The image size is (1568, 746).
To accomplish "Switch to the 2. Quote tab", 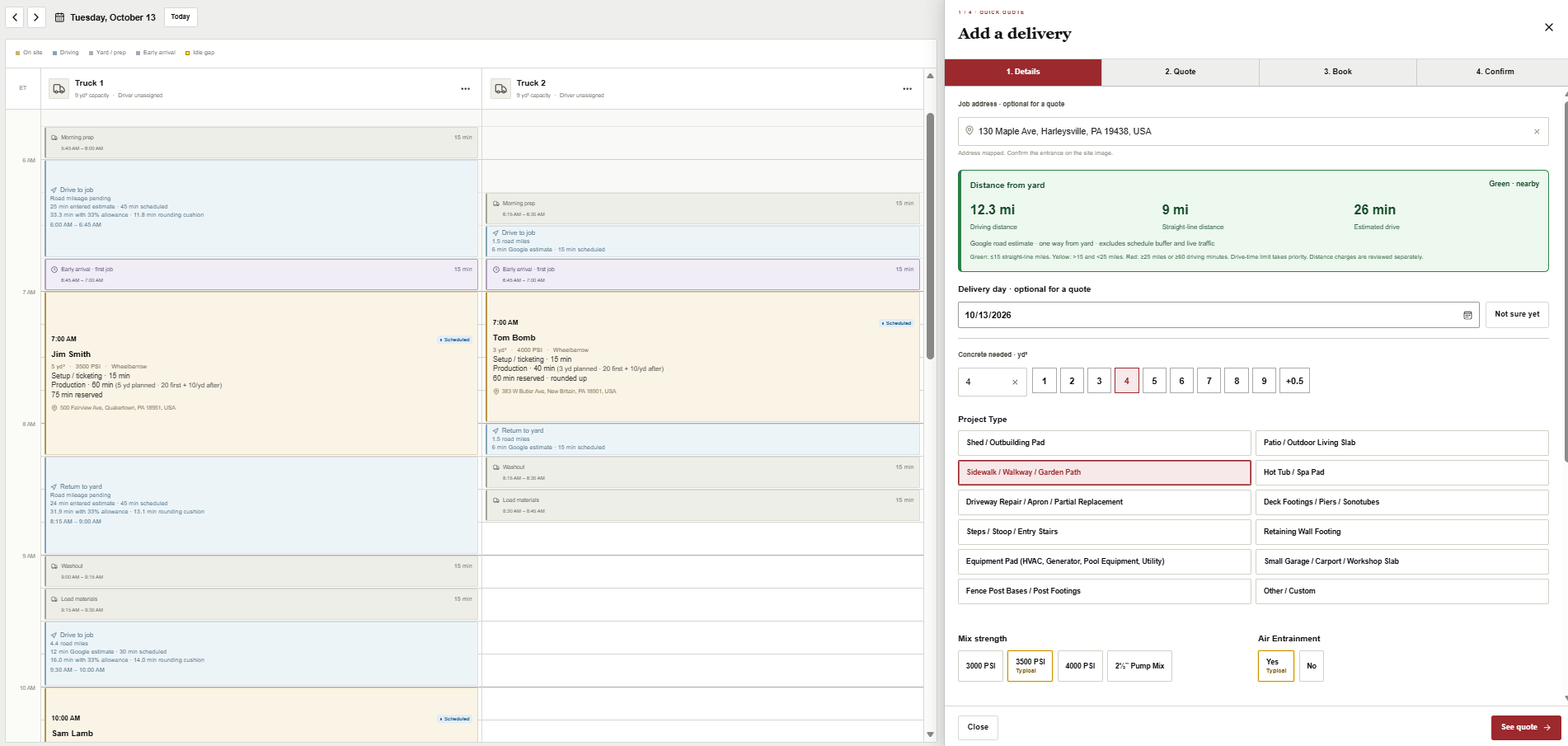I will [x=1180, y=72].
